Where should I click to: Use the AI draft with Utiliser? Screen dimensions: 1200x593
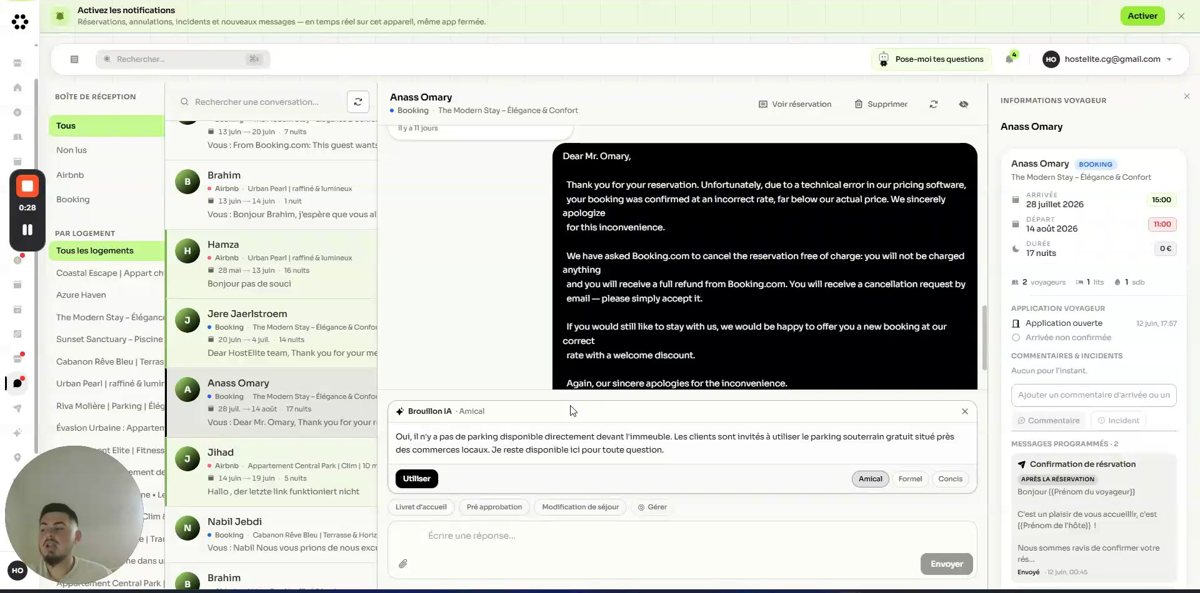point(417,479)
